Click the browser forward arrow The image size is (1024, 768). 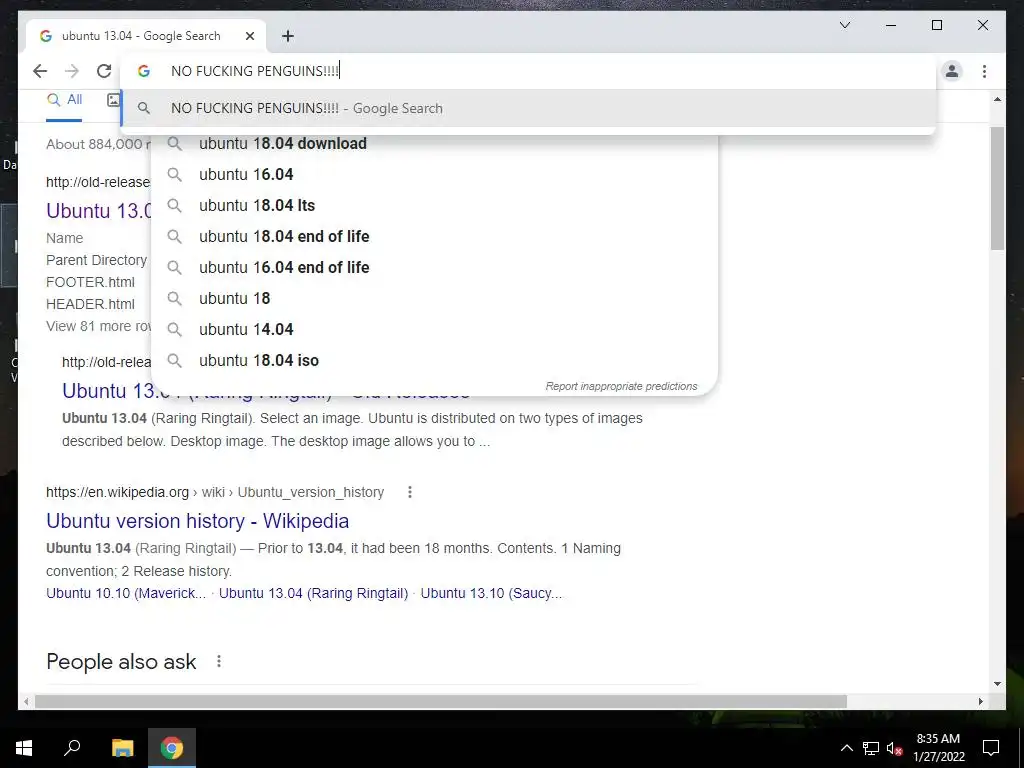(x=72, y=71)
